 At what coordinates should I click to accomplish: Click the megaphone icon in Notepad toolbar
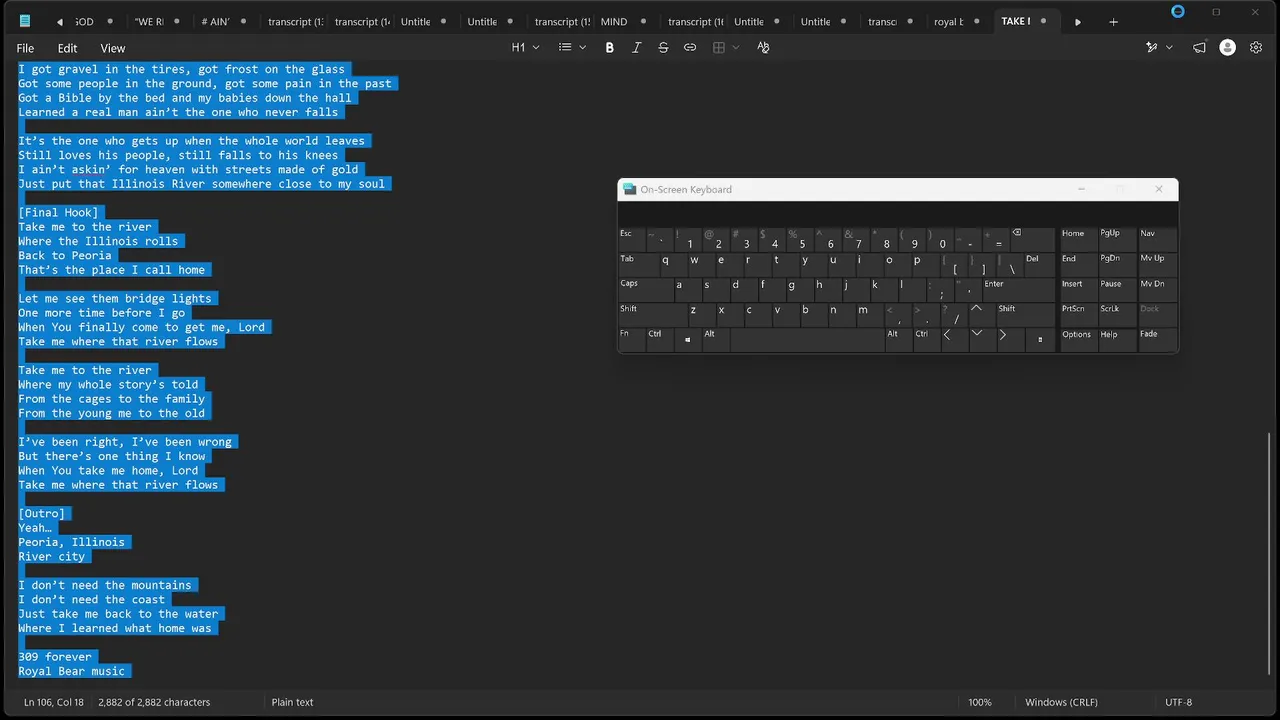pos(1199,48)
